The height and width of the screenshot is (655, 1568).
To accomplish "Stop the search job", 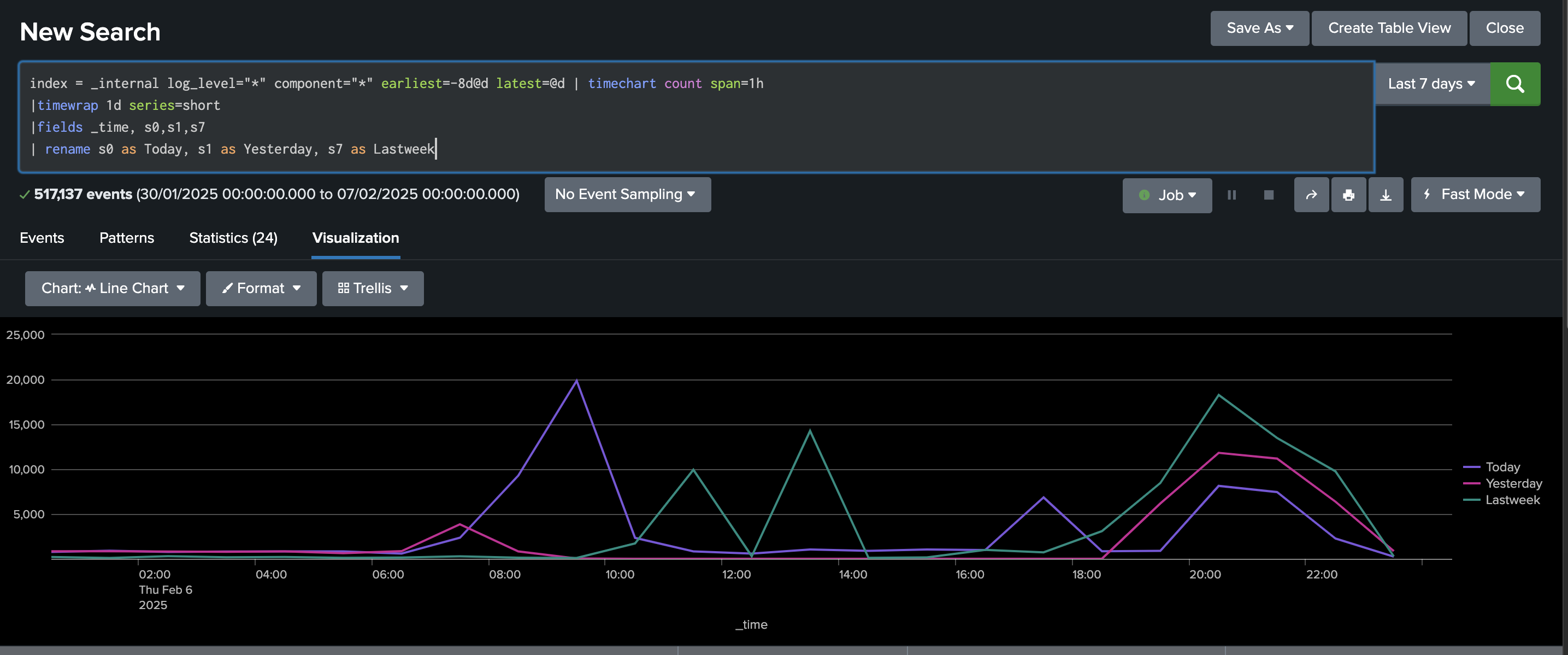I will [x=1269, y=195].
